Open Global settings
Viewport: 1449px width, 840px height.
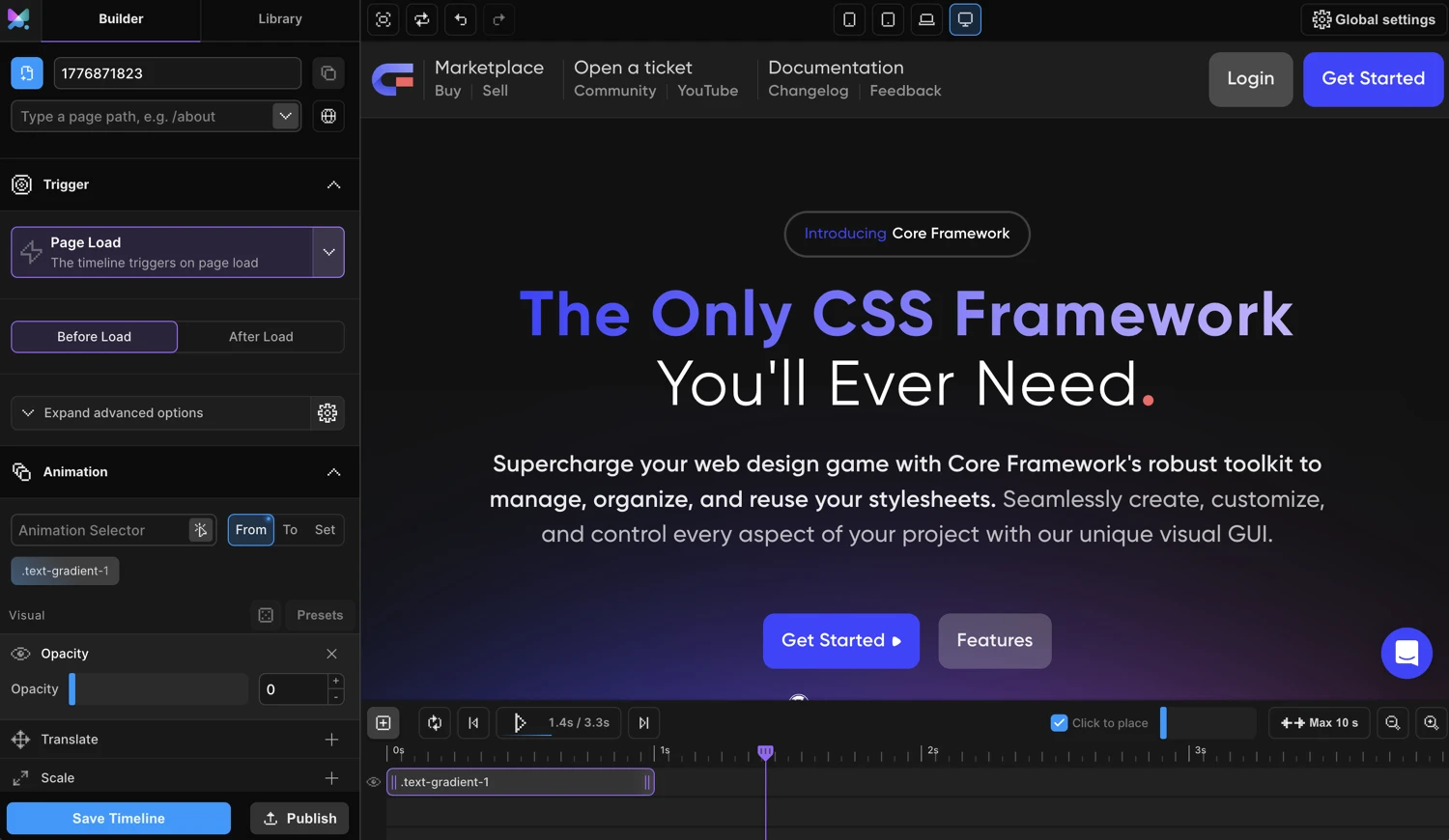tap(1373, 18)
